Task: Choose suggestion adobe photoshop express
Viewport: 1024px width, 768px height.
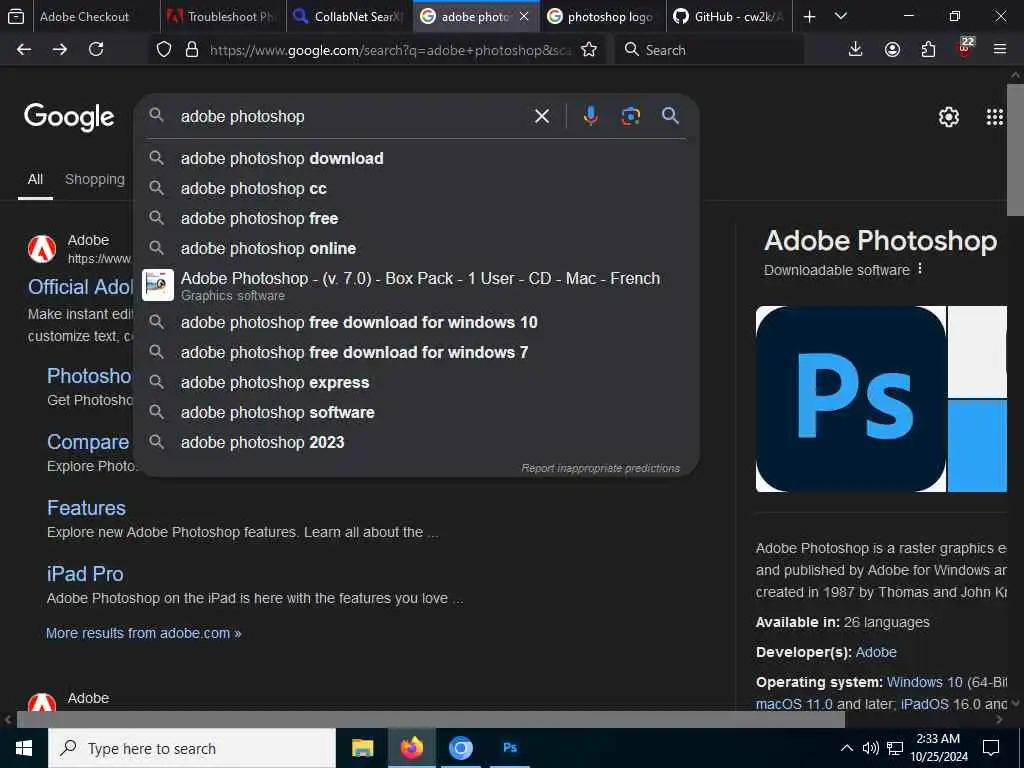Action: (x=417, y=382)
